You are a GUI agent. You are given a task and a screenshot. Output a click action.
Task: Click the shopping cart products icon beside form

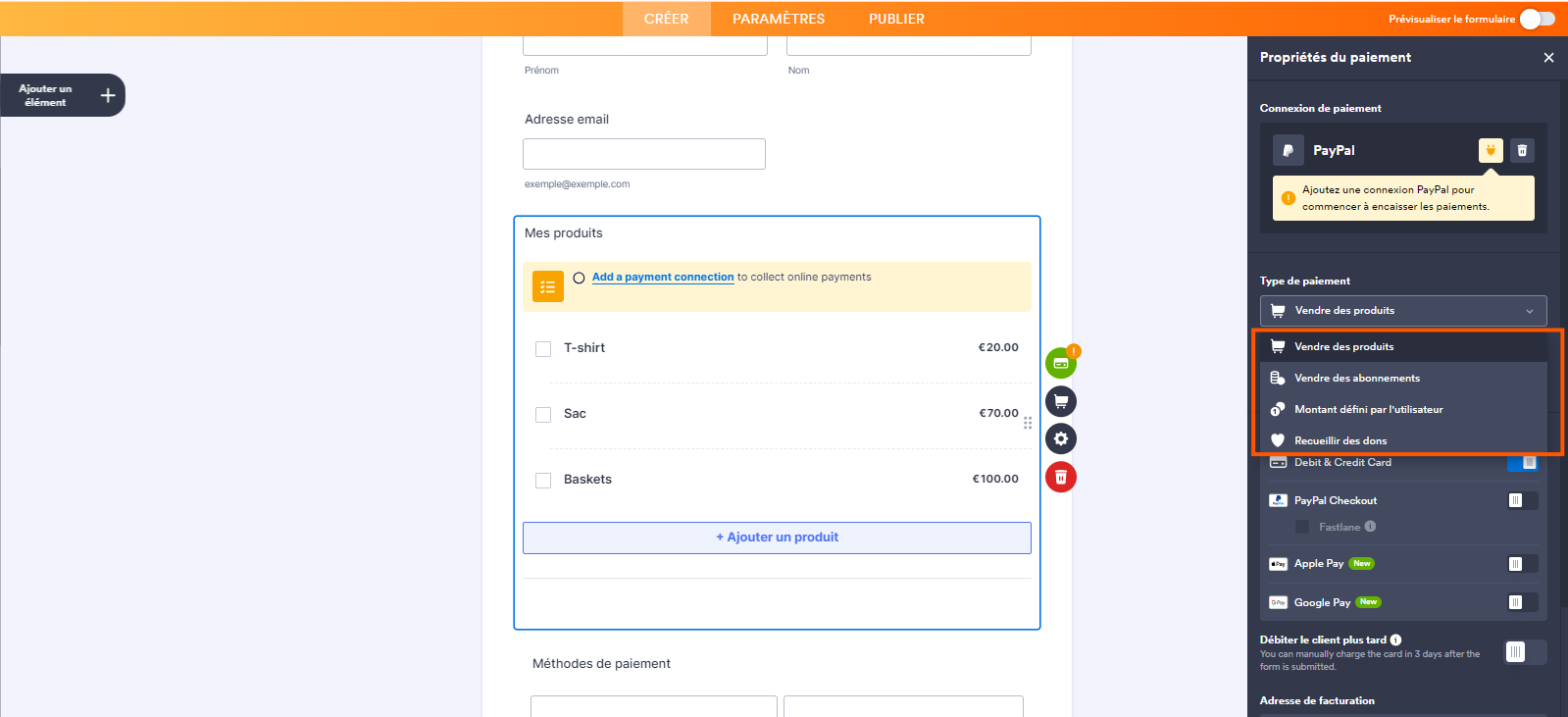tap(1060, 401)
